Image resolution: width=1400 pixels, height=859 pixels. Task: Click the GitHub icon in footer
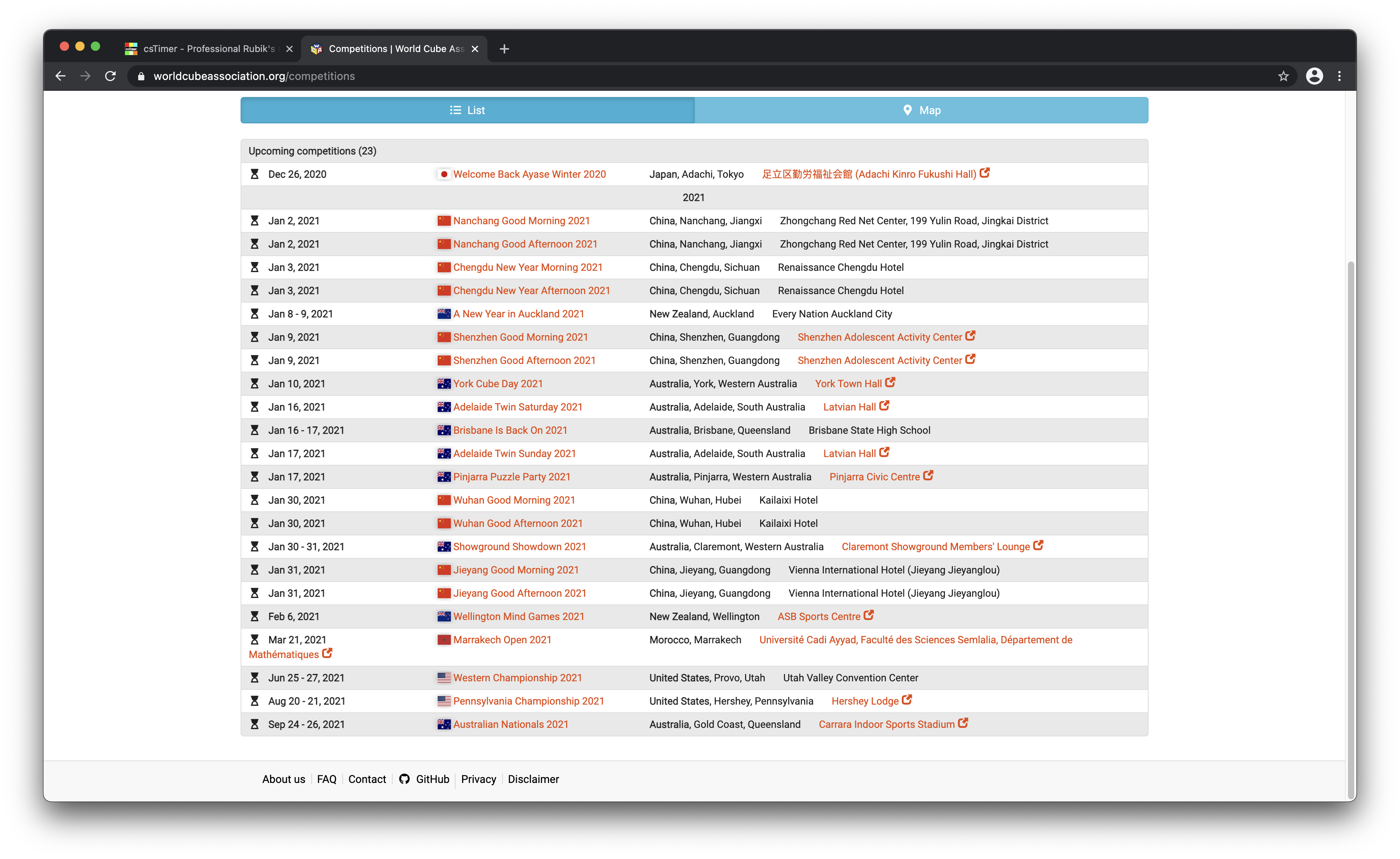click(x=404, y=779)
